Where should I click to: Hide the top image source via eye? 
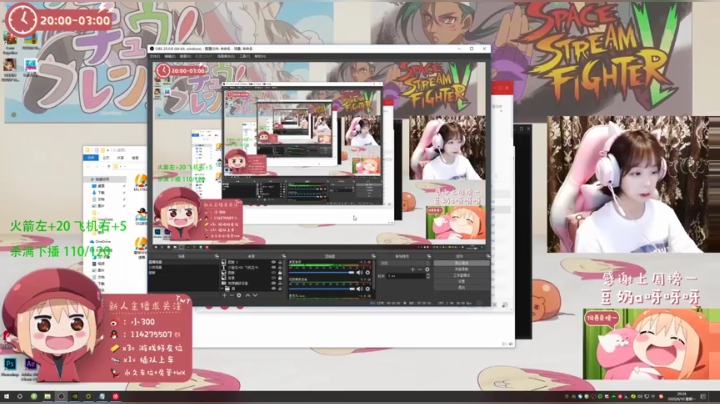point(273,262)
